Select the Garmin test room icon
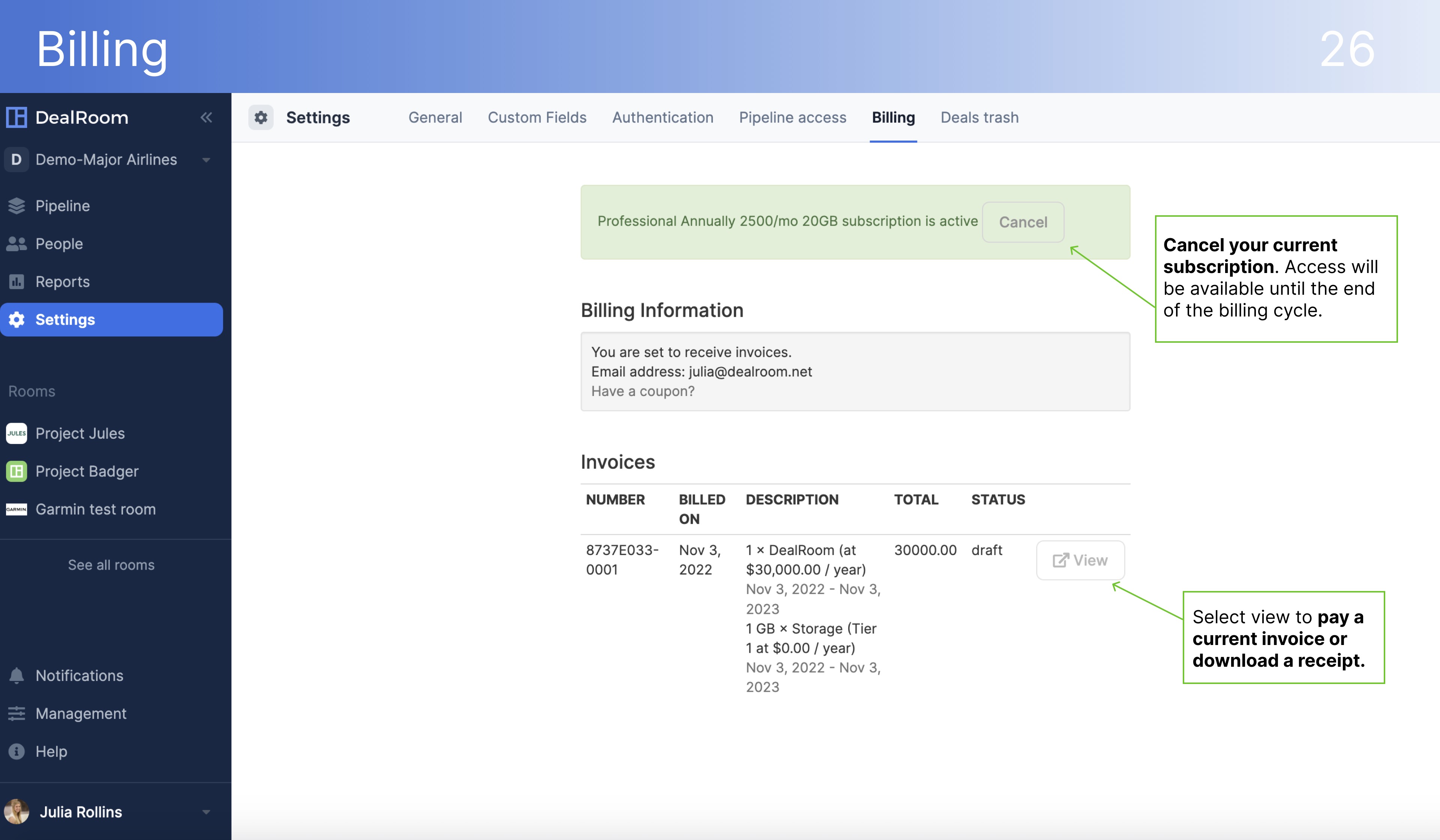The image size is (1440, 840). 17,509
